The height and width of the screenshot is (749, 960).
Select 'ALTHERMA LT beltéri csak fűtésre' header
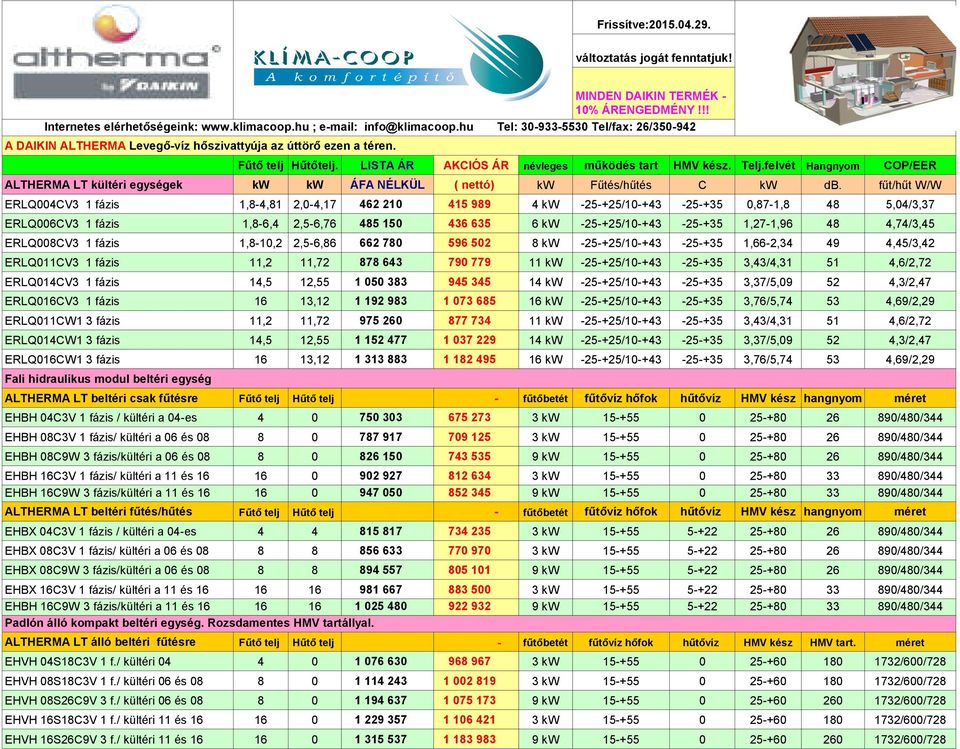[x=118, y=399]
